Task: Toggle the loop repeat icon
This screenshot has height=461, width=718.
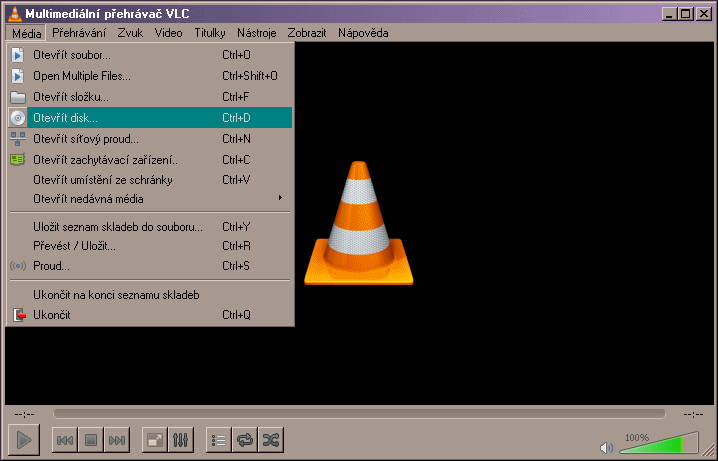Action: point(245,440)
